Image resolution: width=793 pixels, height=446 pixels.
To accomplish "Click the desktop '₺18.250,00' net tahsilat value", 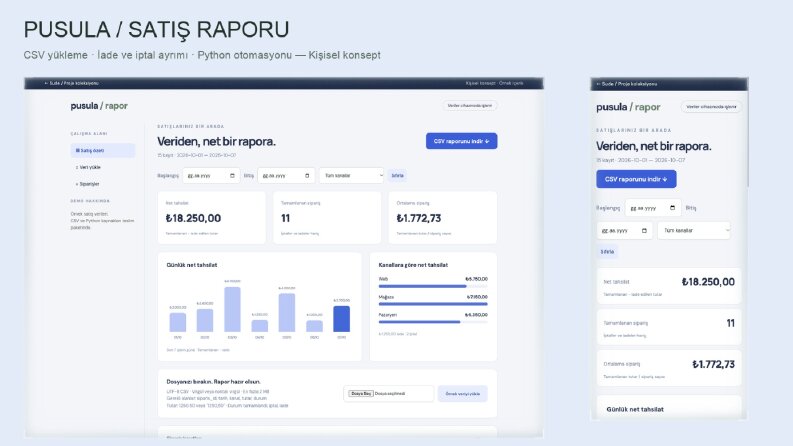I will 193,218.
